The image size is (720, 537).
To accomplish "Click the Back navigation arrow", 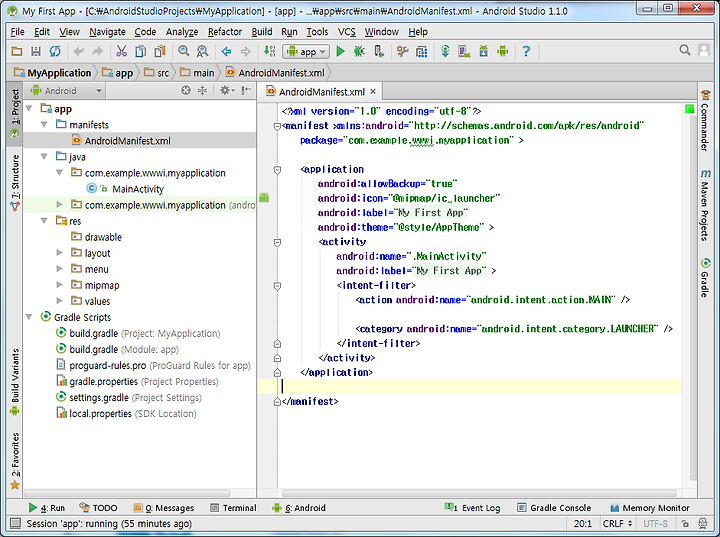I will pyautogui.click(x=226, y=51).
